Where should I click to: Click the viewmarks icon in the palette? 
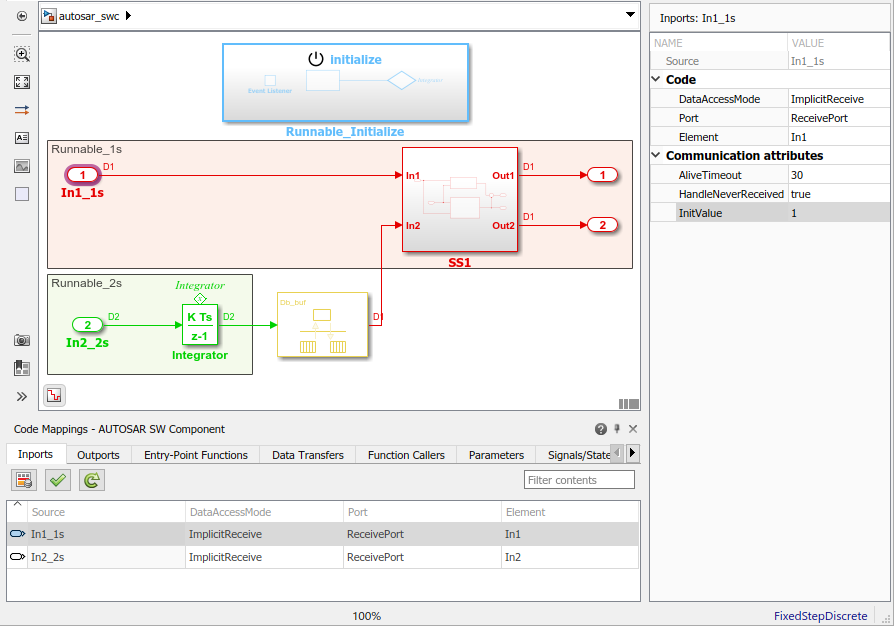point(22,368)
